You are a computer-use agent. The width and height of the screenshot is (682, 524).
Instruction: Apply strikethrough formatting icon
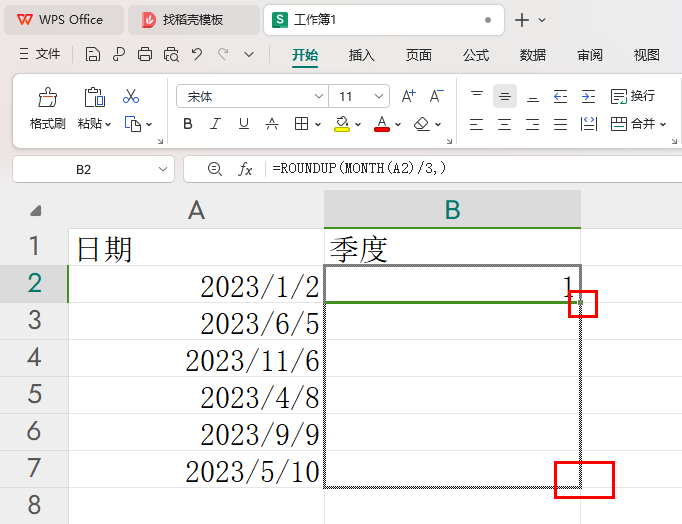coord(272,124)
